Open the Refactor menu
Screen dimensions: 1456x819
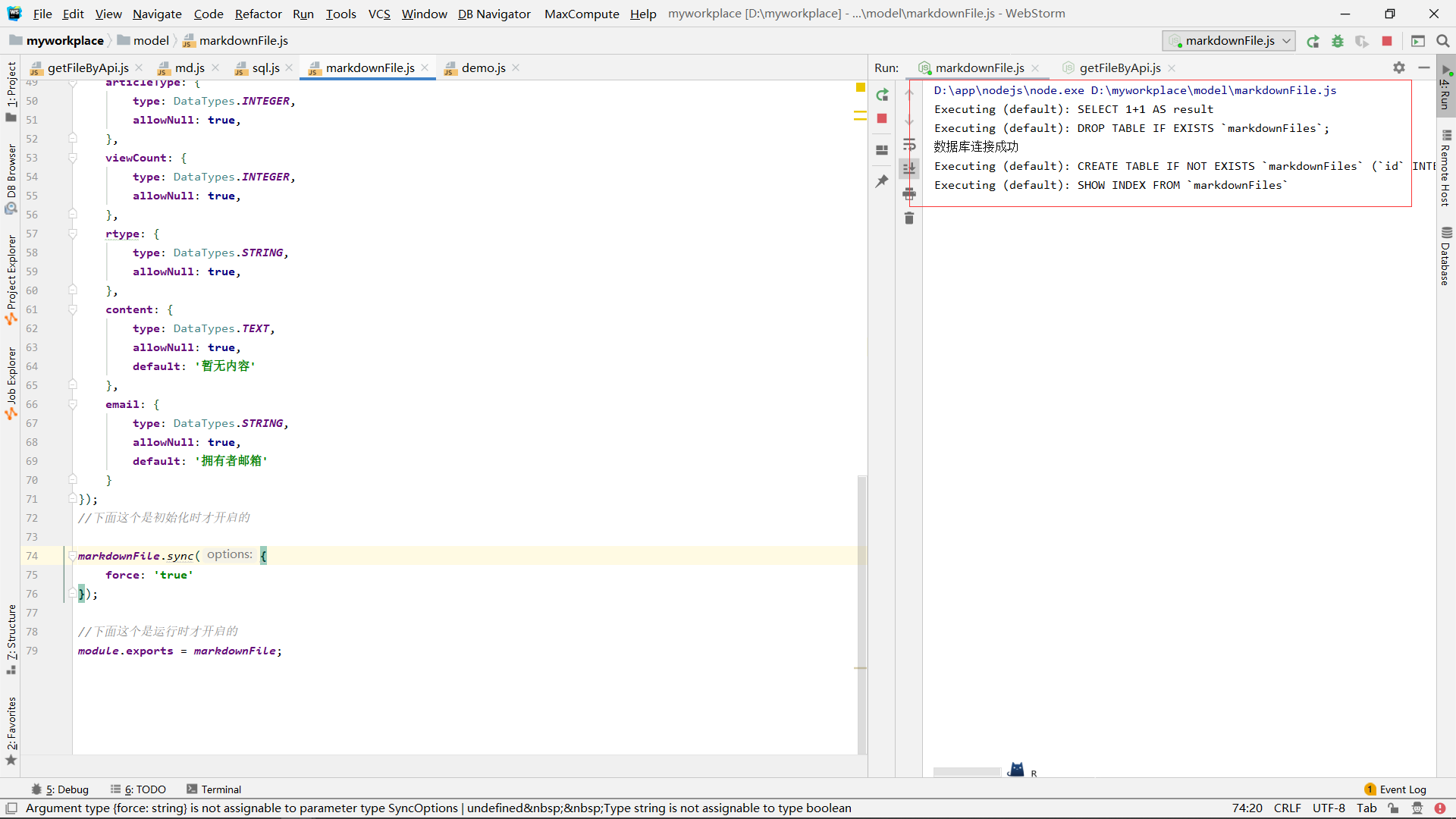coord(258,14)
